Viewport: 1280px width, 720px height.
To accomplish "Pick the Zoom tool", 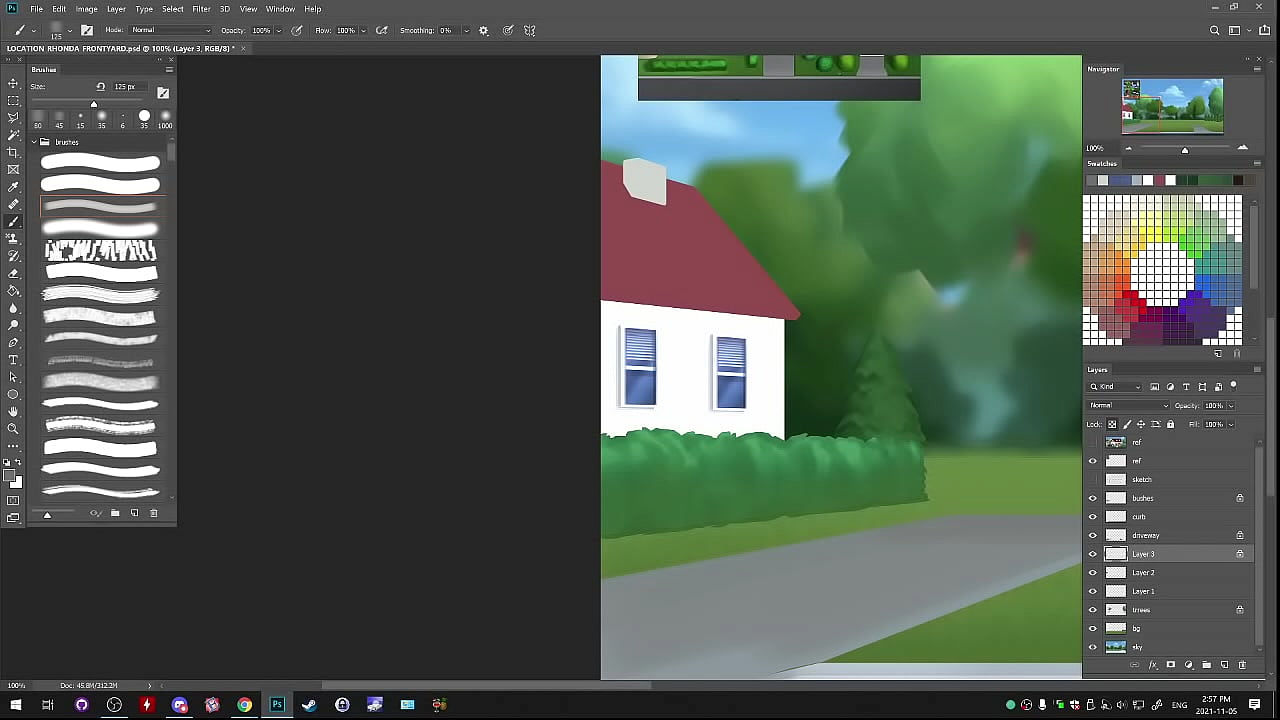I will coord(13,429).
